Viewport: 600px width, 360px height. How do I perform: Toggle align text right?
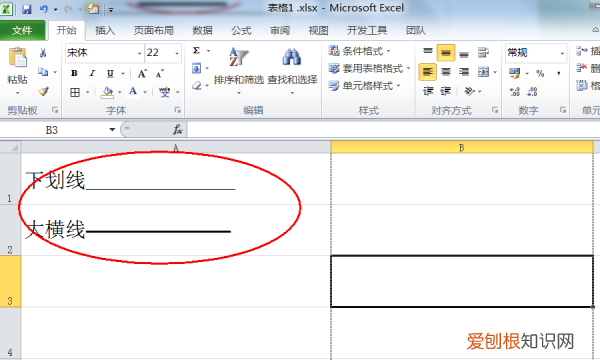464,72
